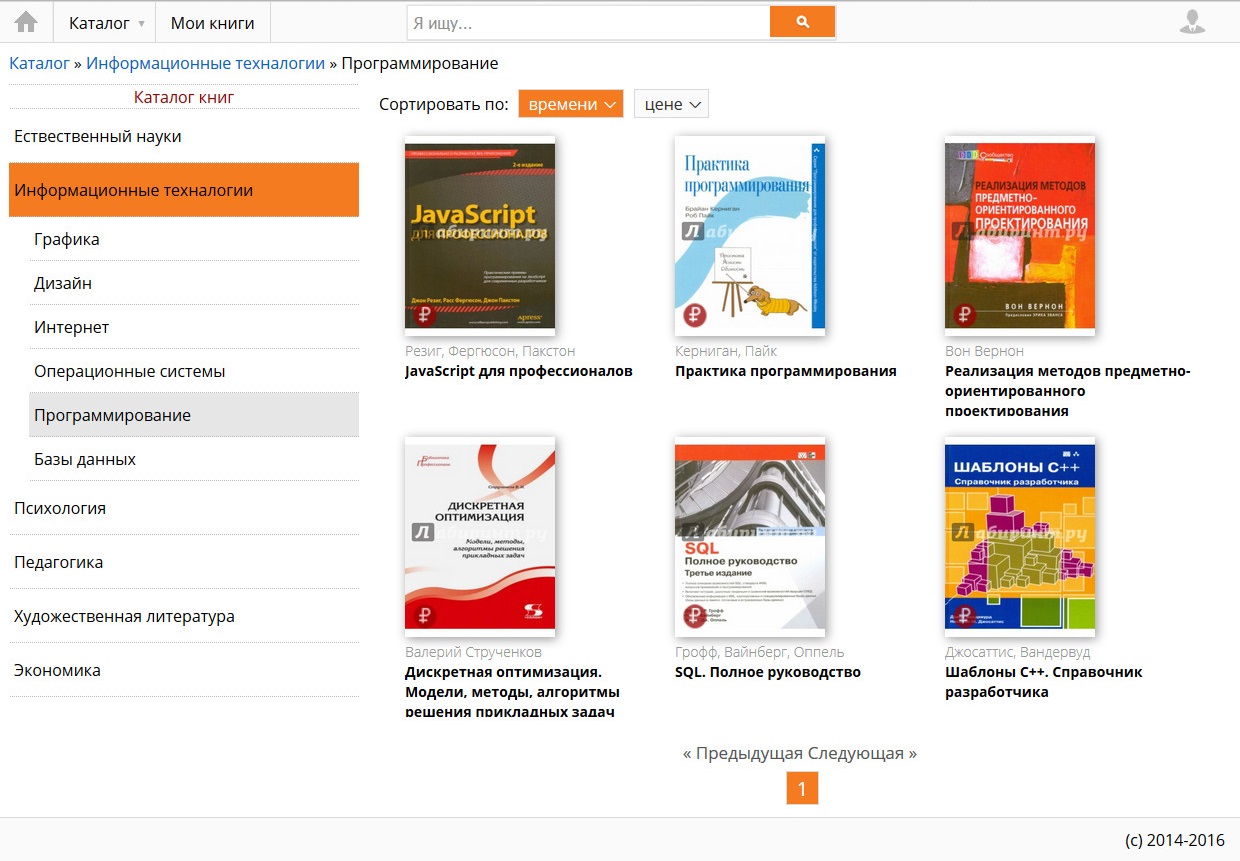Select Информационные техналогии category
The image size is (1240, 861).
184,190
